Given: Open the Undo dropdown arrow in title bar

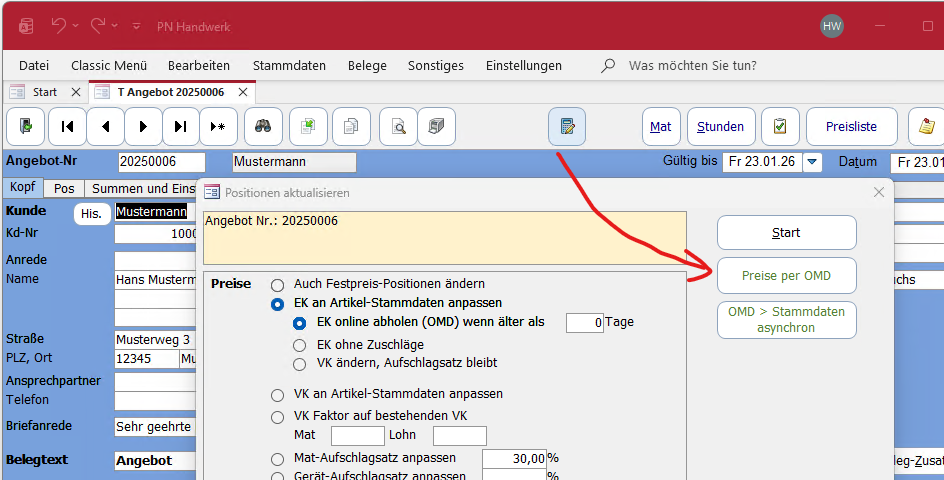Looking at the screenshot, I should (85, 25).
